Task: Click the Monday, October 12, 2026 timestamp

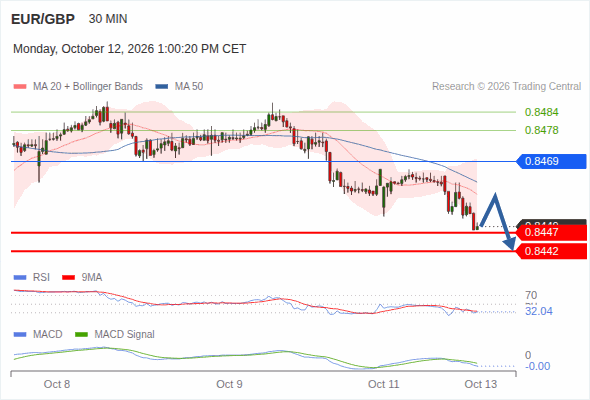Action: [x=129, y=49]
